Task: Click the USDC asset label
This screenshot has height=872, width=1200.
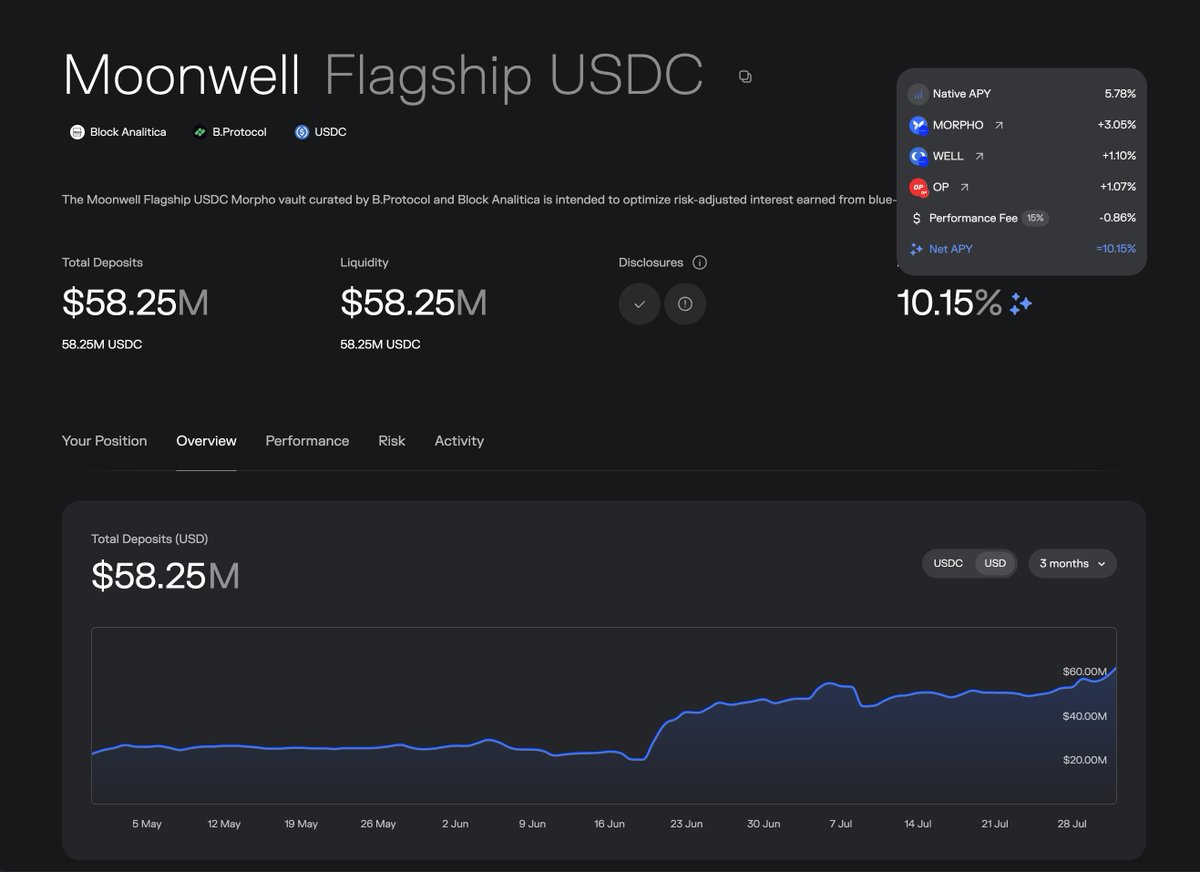Action: point(330,132)
